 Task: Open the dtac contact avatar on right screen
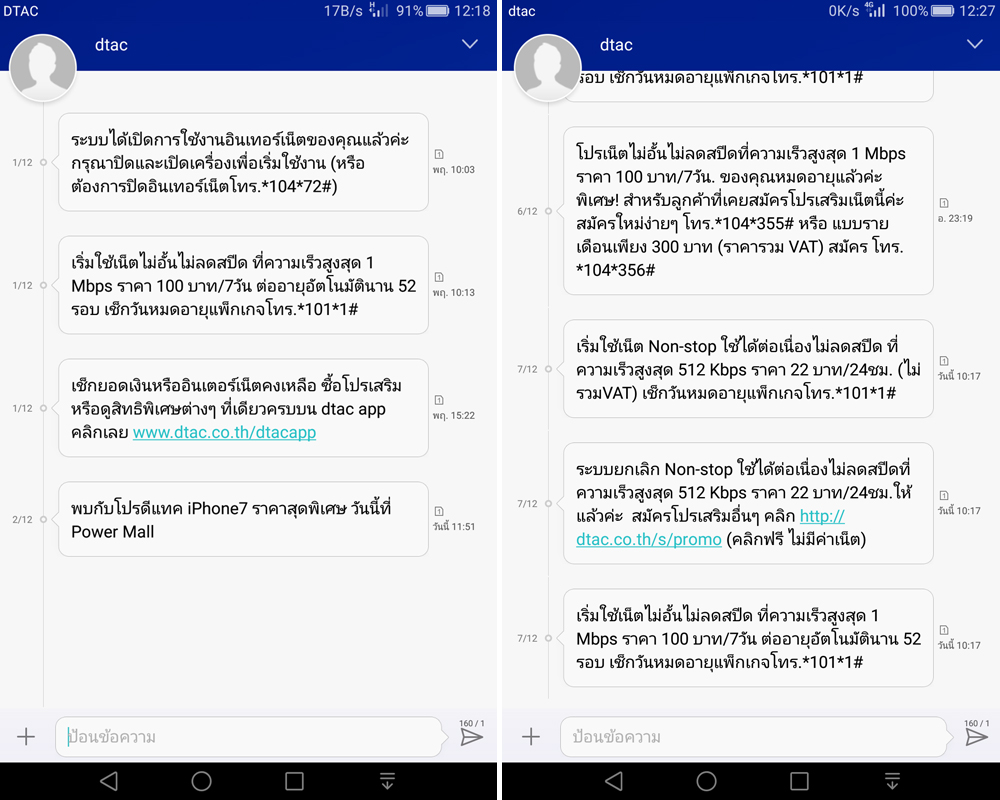tap(548, 68)
